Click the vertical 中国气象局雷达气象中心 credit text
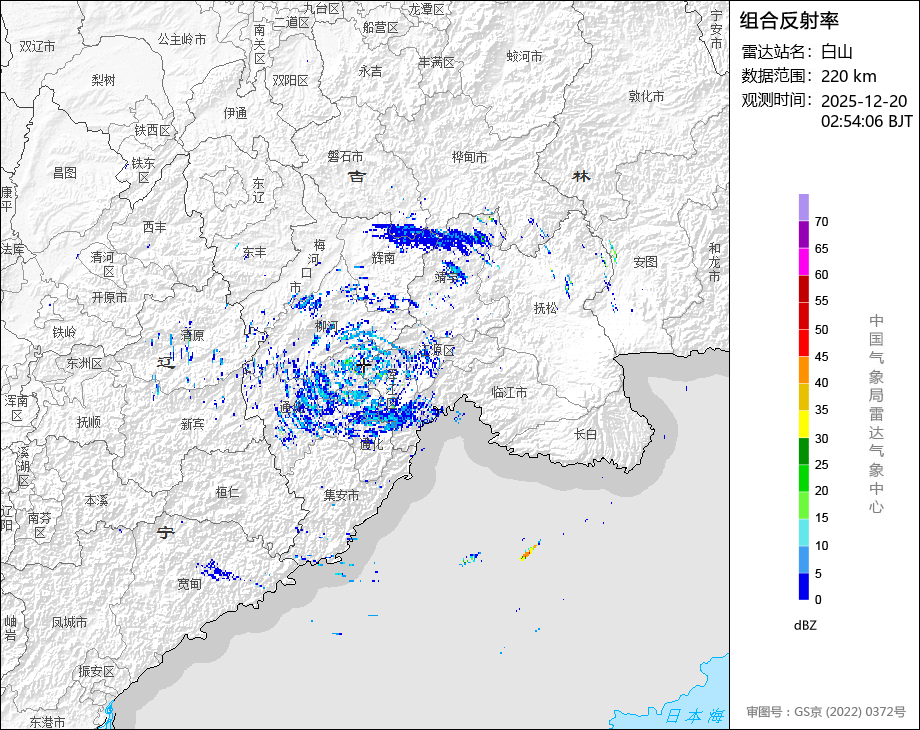This screenshot has height=730, width=920. [x=876, y=414]
